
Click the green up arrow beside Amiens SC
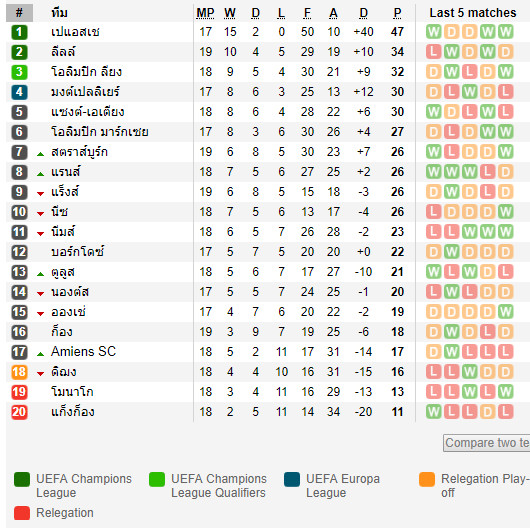(x=41, y=354)
